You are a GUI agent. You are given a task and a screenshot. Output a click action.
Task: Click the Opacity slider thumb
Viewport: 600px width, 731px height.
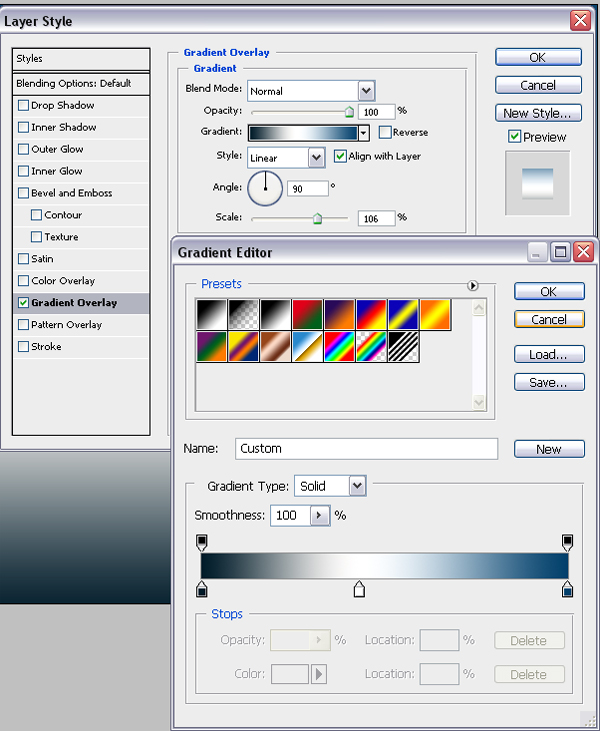point(349,112)
